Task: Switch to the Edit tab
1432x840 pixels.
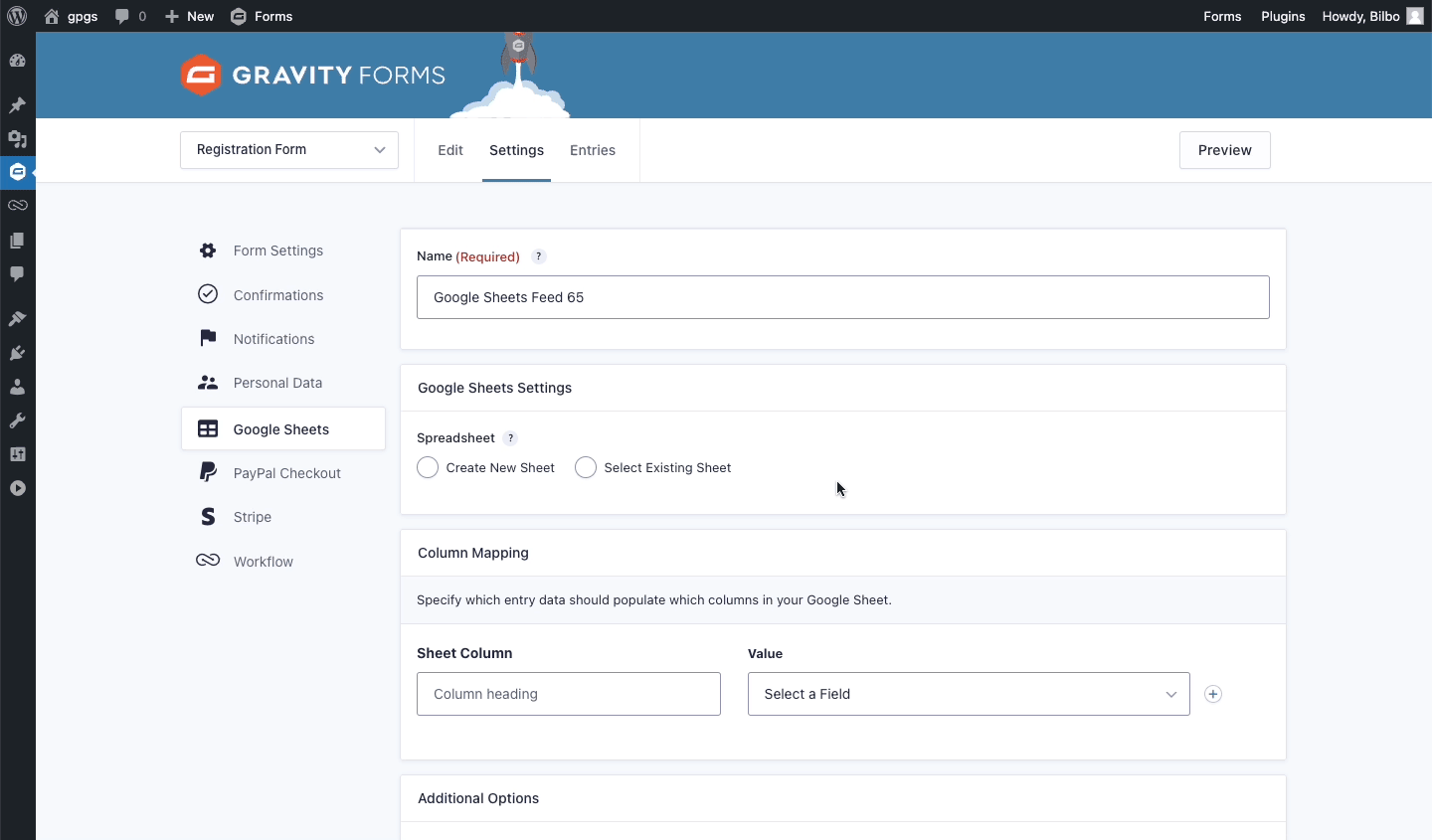Action: 450,150
